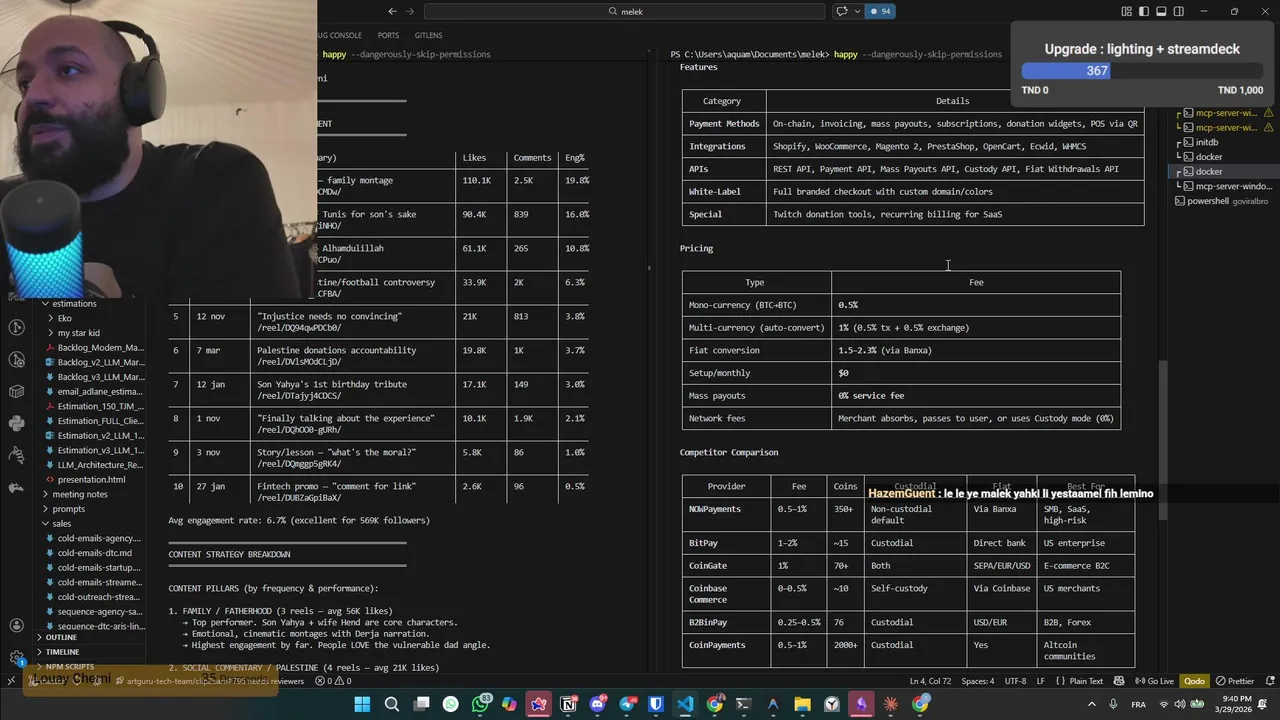Toggle the Secondary Side Bar layout button
1280x720 pixels.
point(1179,11)
